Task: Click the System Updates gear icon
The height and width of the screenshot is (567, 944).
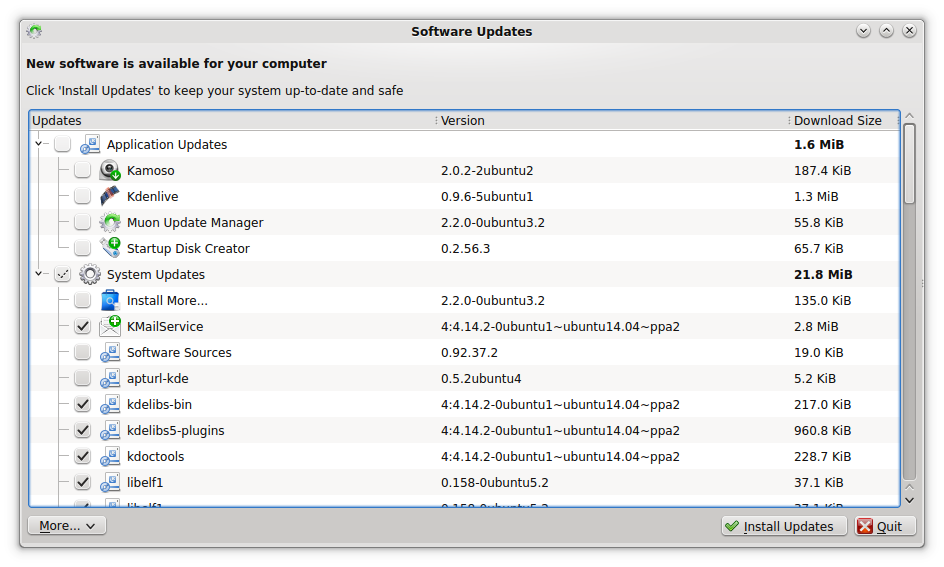Action: click(x=90, y=274)
